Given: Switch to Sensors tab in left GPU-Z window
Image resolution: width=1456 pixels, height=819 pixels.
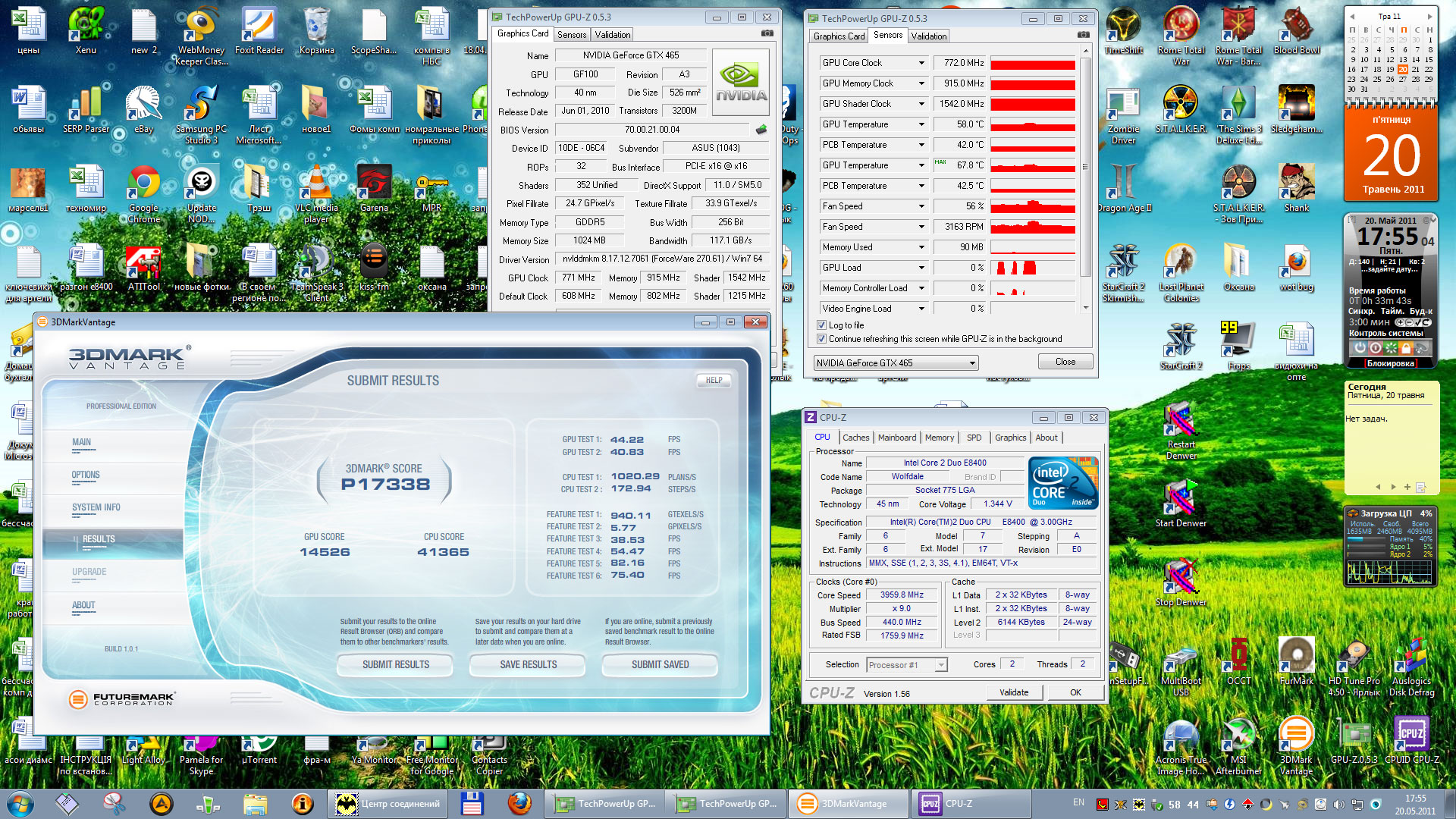Looking at the screenshot, I should 572,35.
